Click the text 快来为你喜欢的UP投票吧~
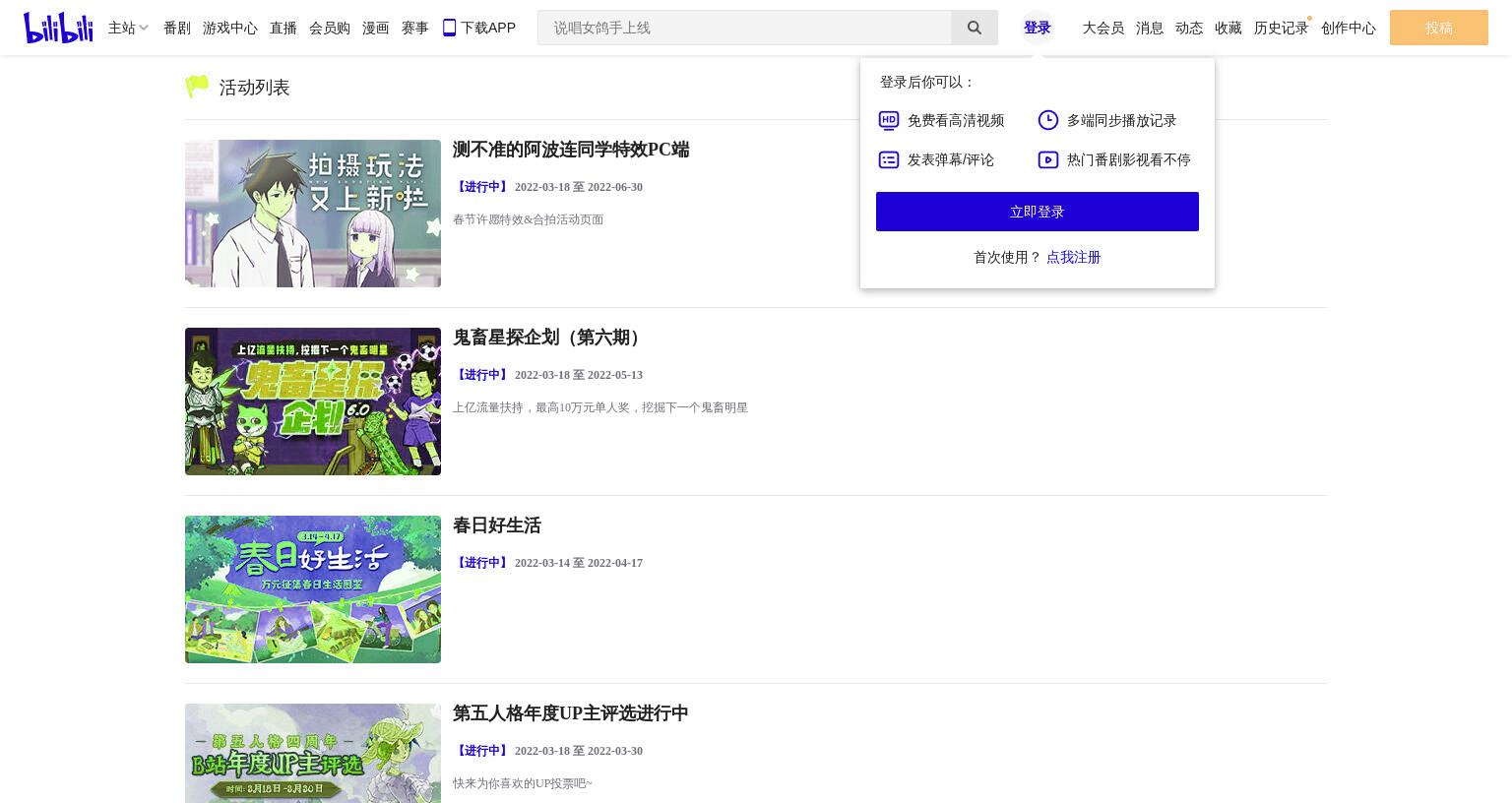 (x=523, y=783)
